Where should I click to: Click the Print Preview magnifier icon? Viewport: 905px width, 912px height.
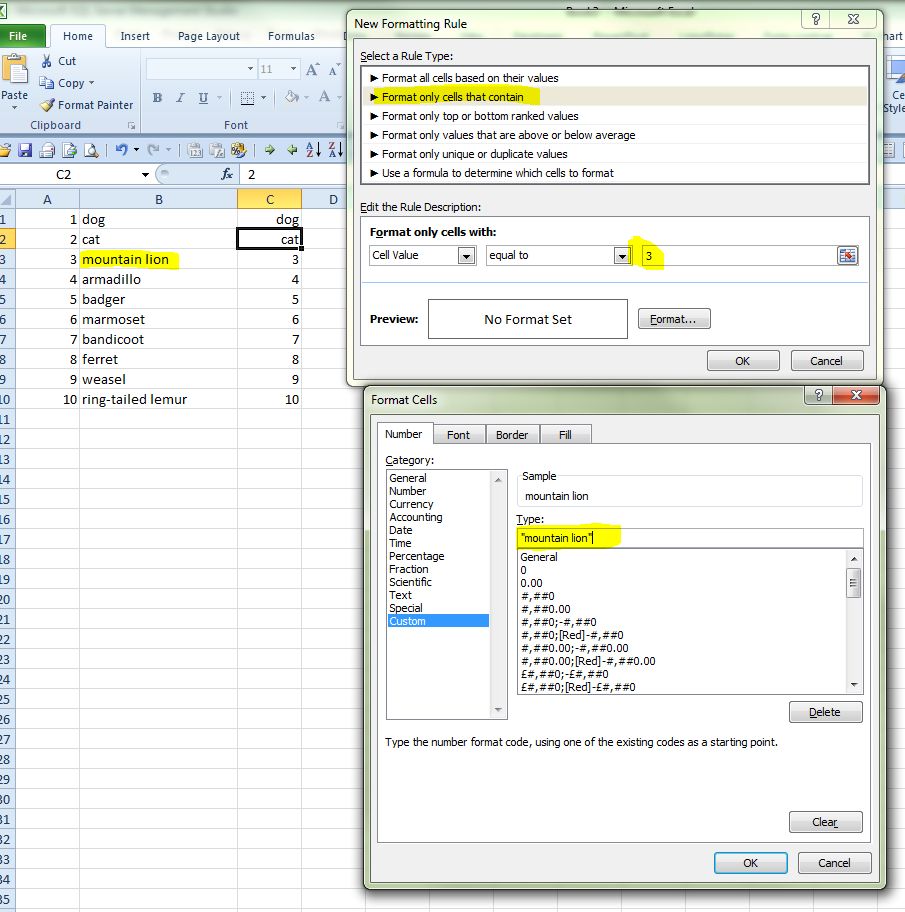pos(91,151)
